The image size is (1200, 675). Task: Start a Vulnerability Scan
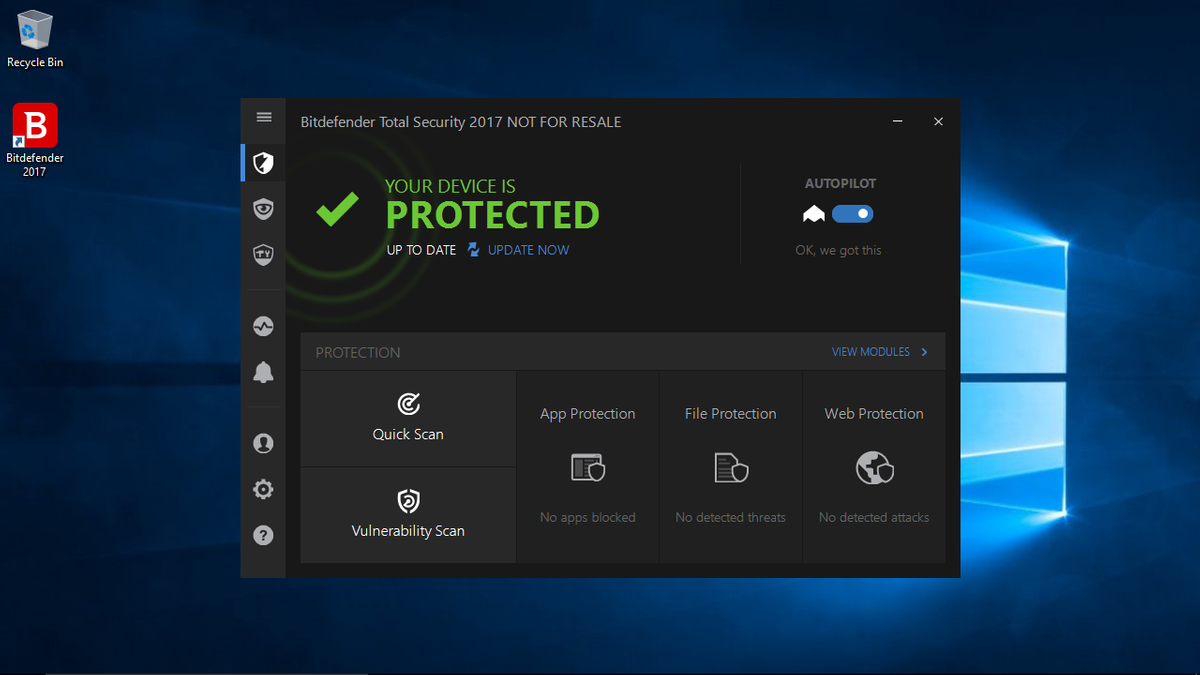tap(408, 515)
